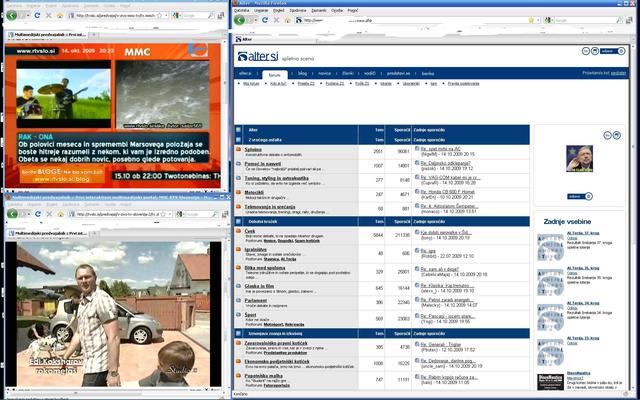640x400 pixels.
Task: Click the folder icon next to Splošno
Action: [238, 149]
